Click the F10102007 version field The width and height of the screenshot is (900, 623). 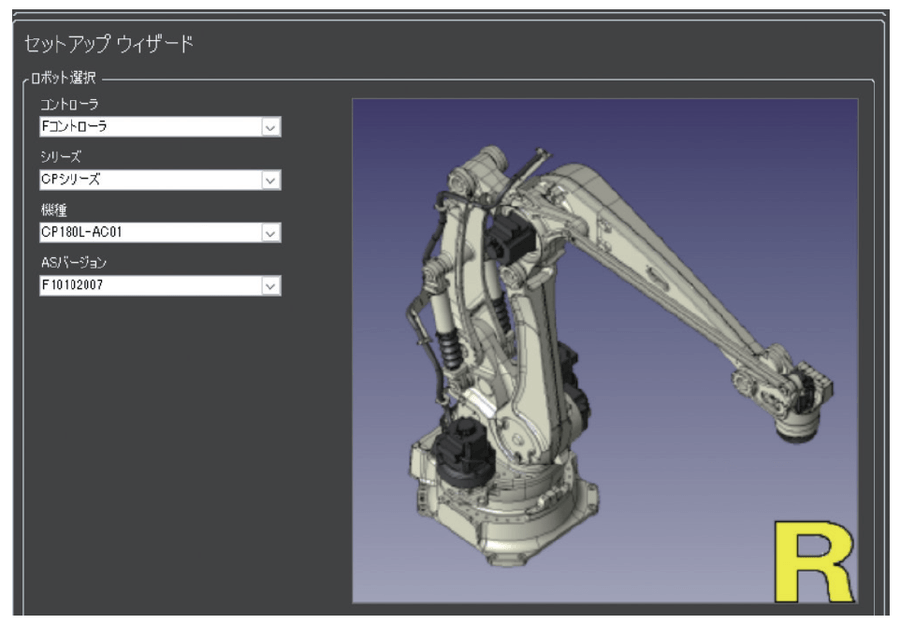[146, 286]
